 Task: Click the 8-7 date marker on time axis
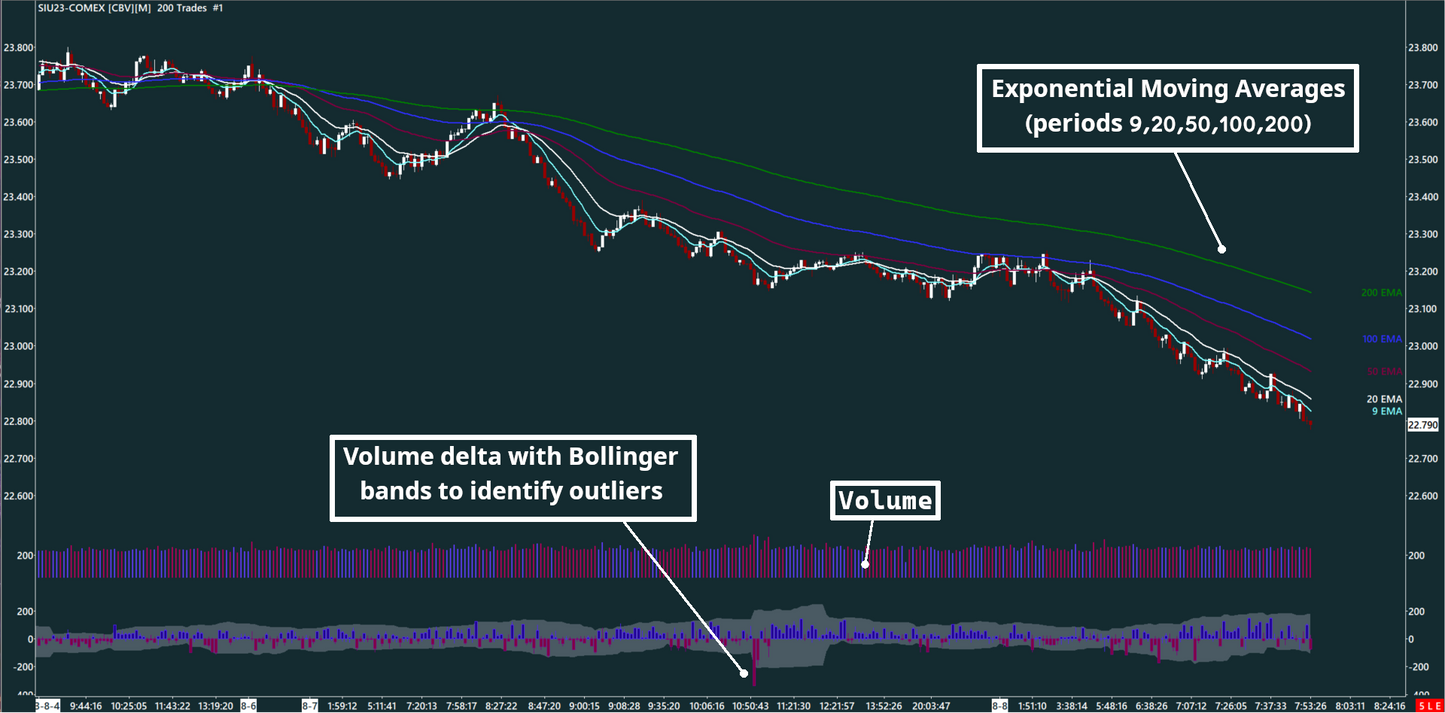click(311, 706)
